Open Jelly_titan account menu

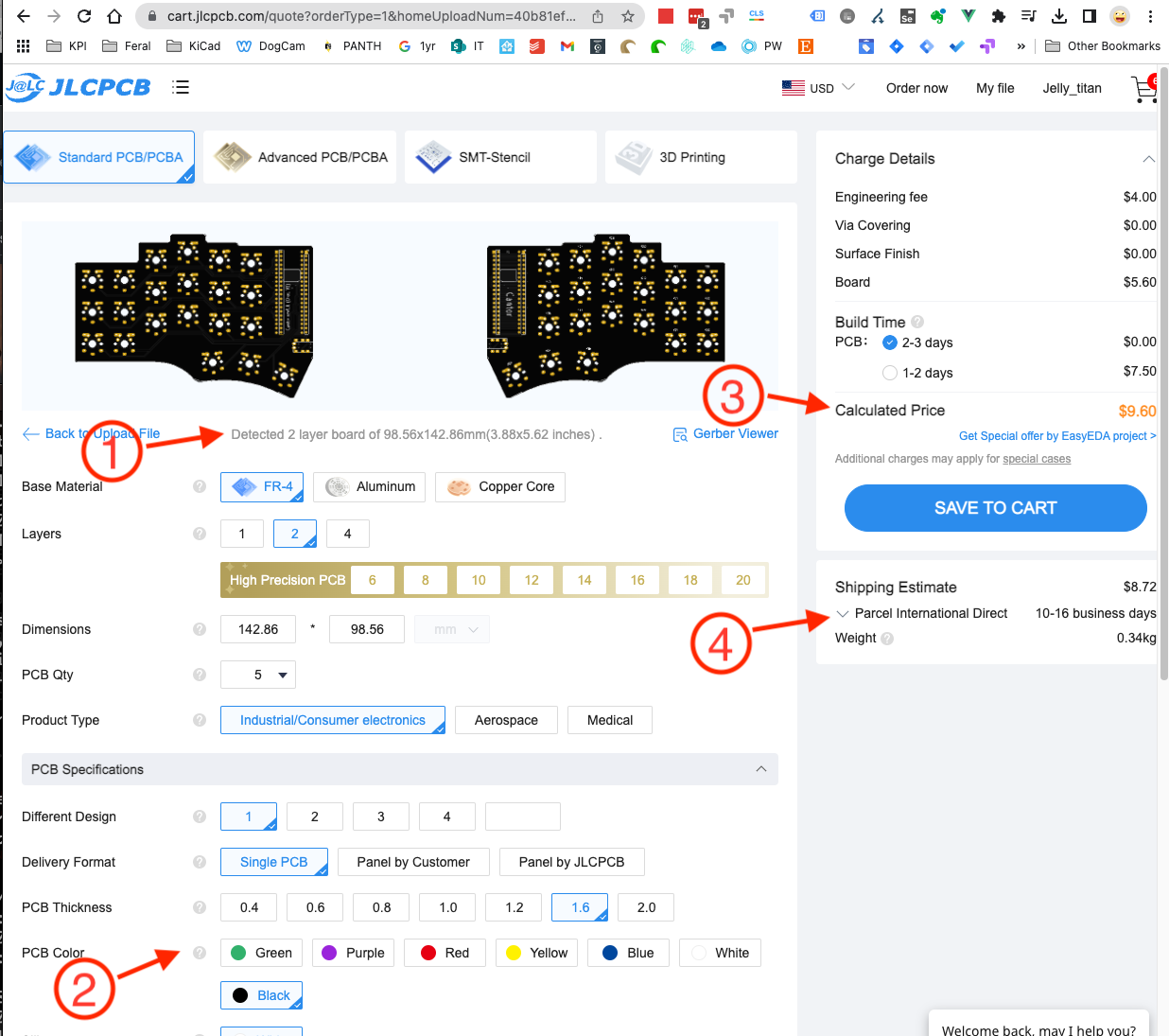[1072, 88]
